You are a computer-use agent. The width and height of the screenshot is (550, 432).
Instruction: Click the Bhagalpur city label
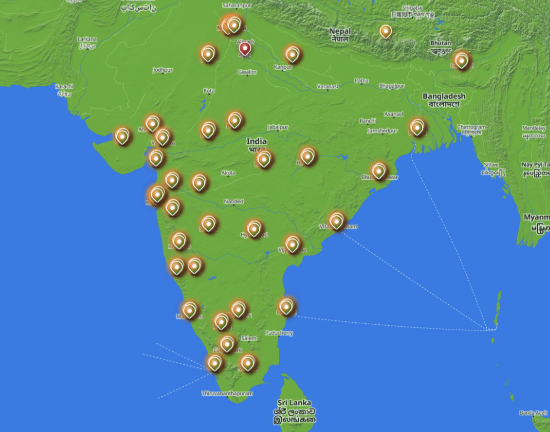392,86
